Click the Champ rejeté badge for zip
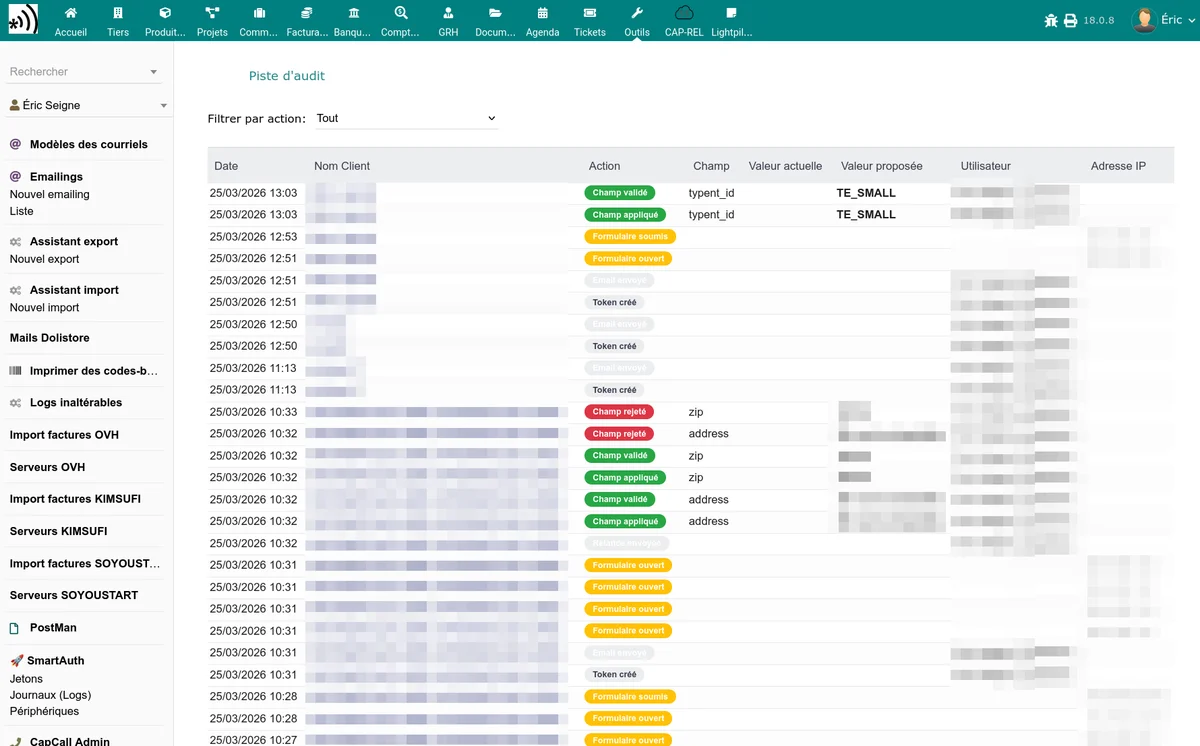 pos(619,412)
